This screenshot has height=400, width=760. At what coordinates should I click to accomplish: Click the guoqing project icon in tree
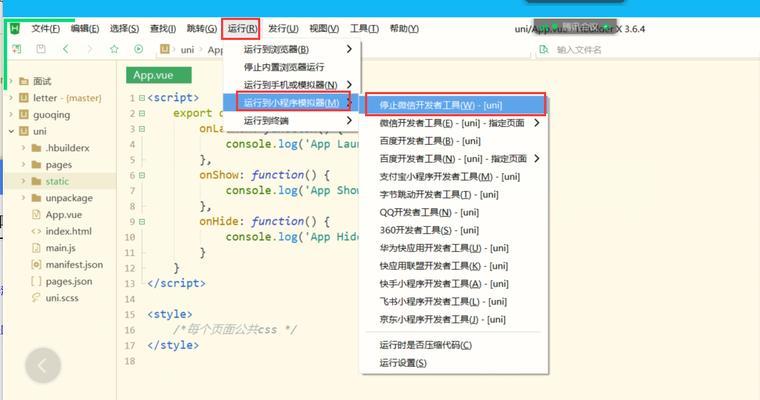point(24,114)
